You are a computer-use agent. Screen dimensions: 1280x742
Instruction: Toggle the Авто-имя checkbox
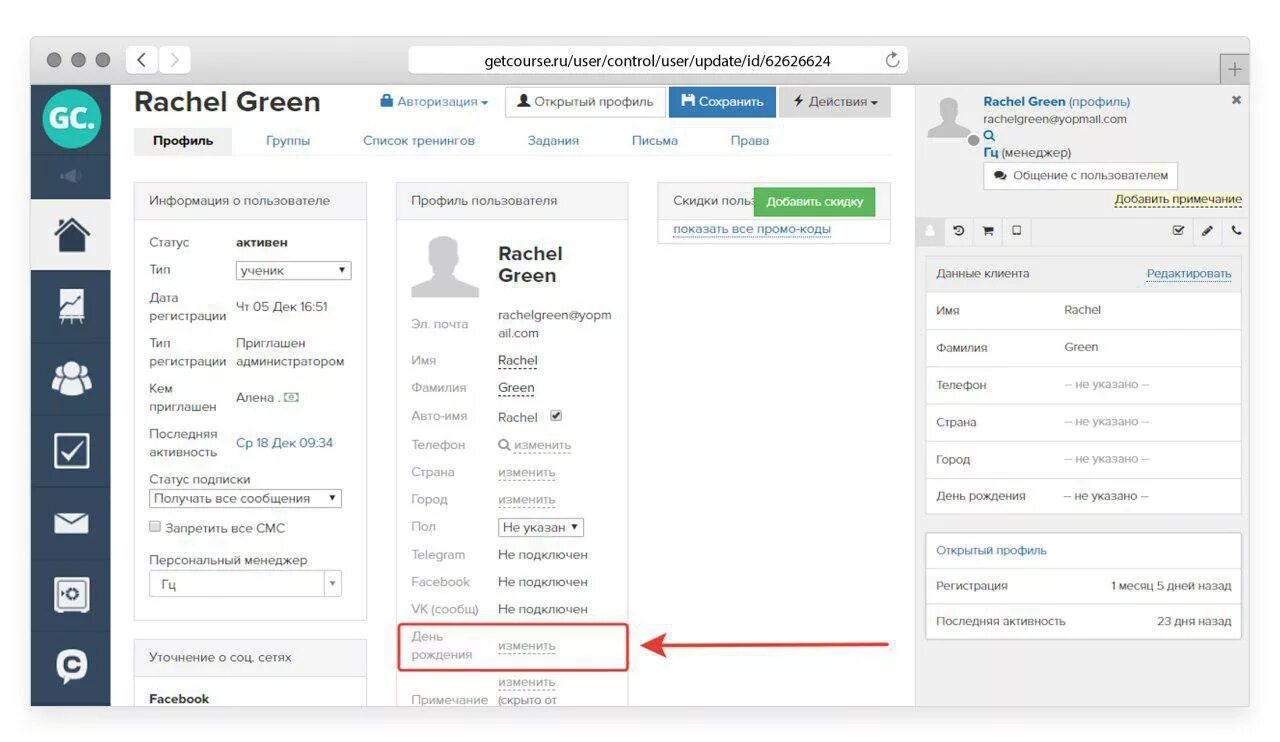(556, 416)
